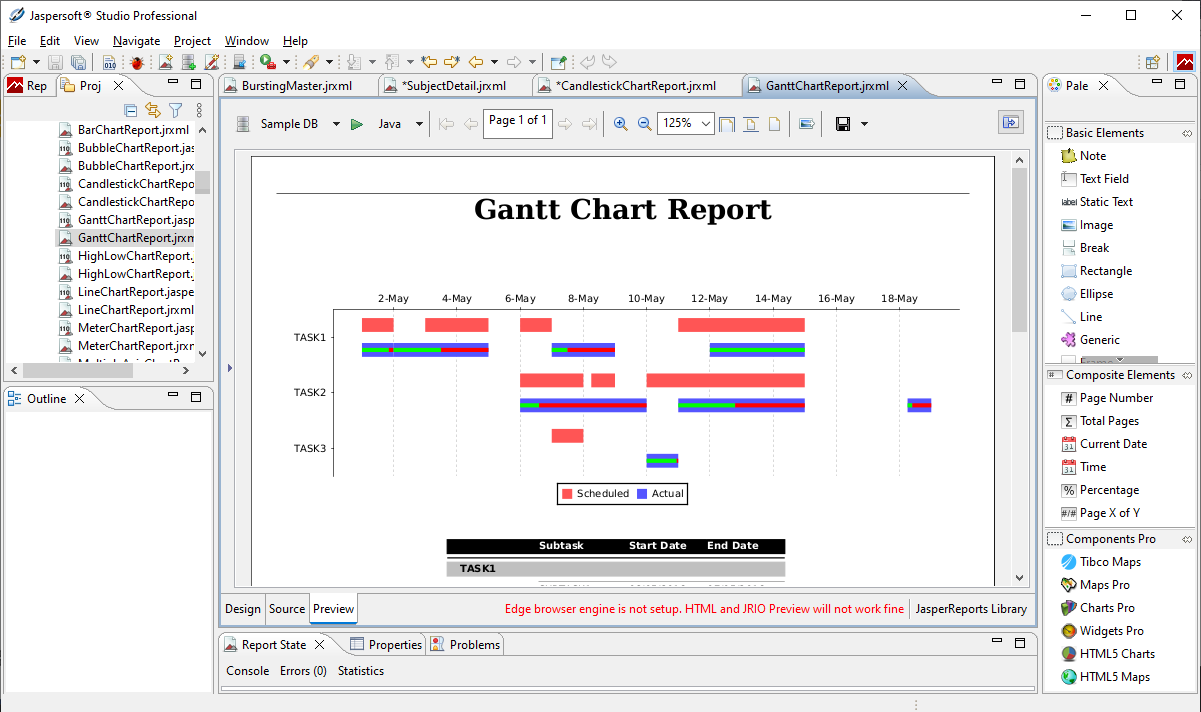Close the GanttChartReport.jrxml tab
Screen dimensions: 1201x712
(x=903, y=86)
